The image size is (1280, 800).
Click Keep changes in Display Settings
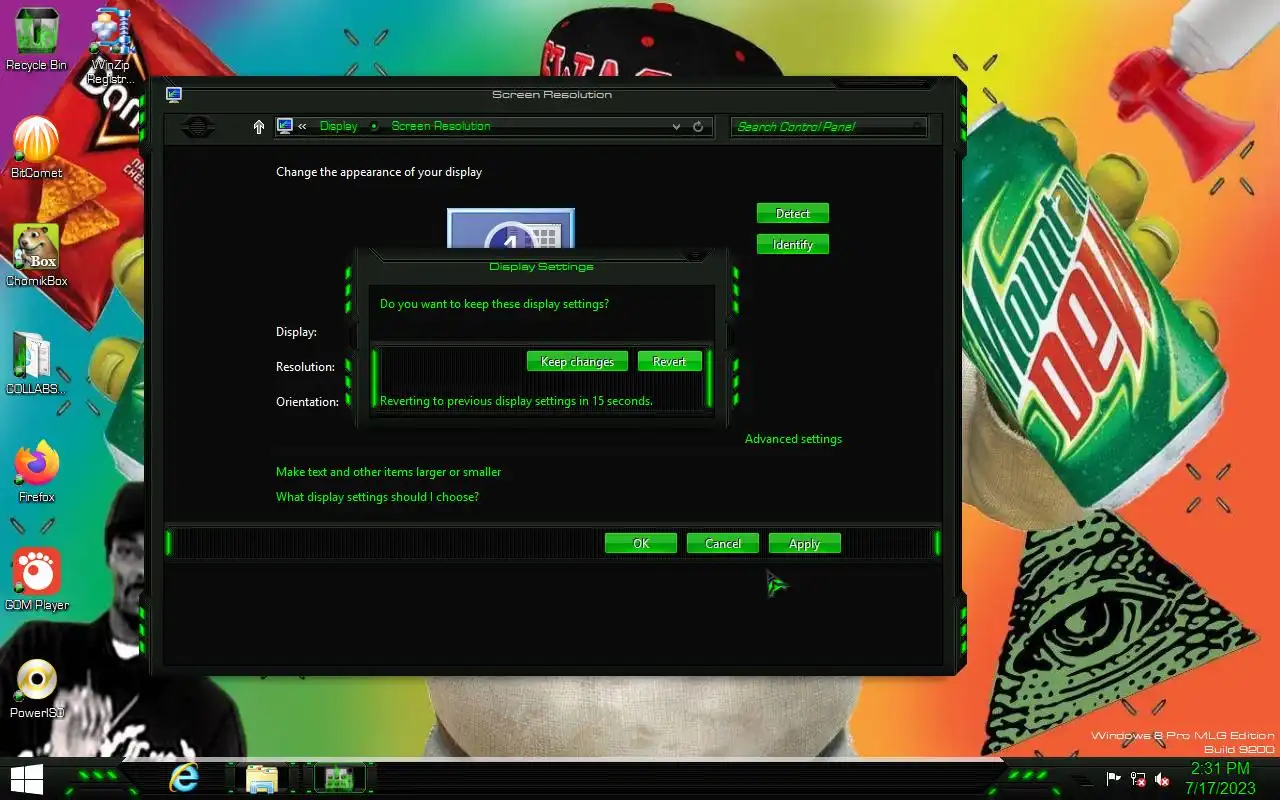coord(577,361)
